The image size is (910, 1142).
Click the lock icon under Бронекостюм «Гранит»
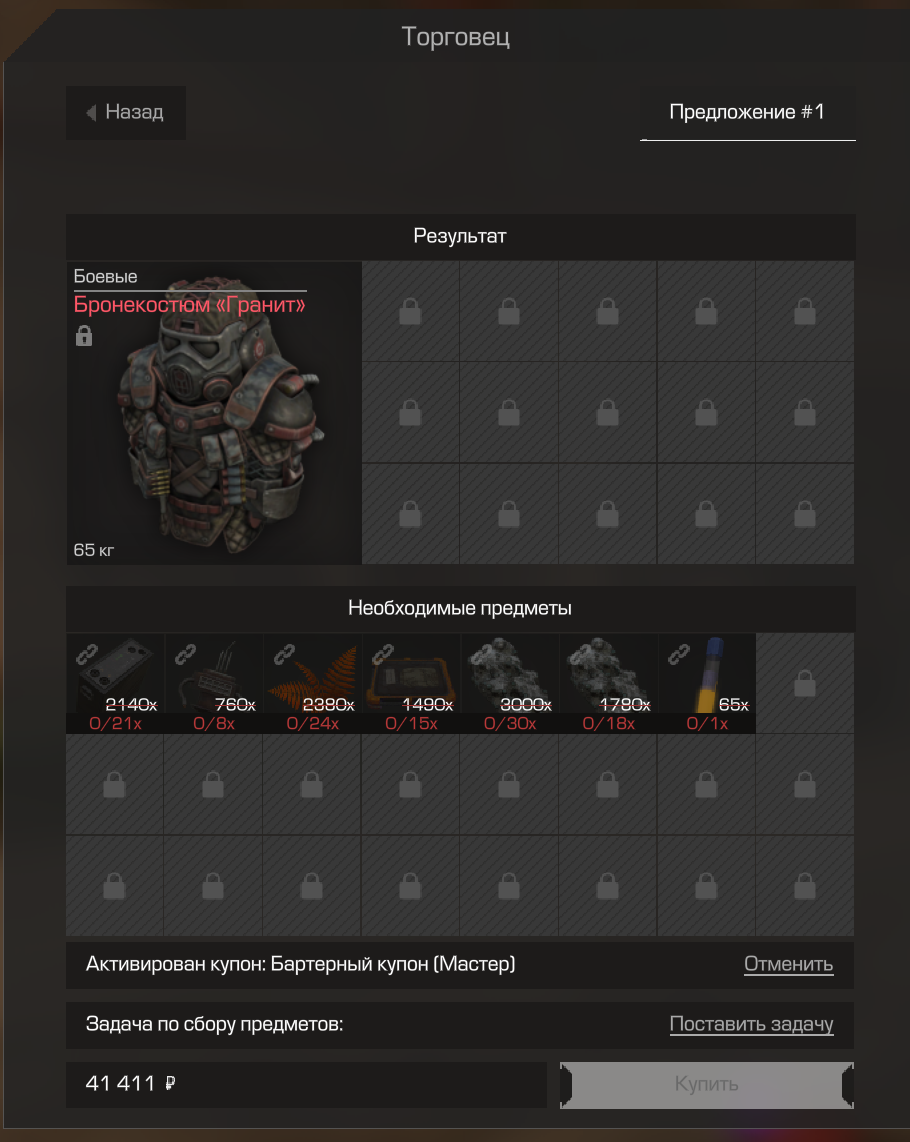[x=84, y=336]
